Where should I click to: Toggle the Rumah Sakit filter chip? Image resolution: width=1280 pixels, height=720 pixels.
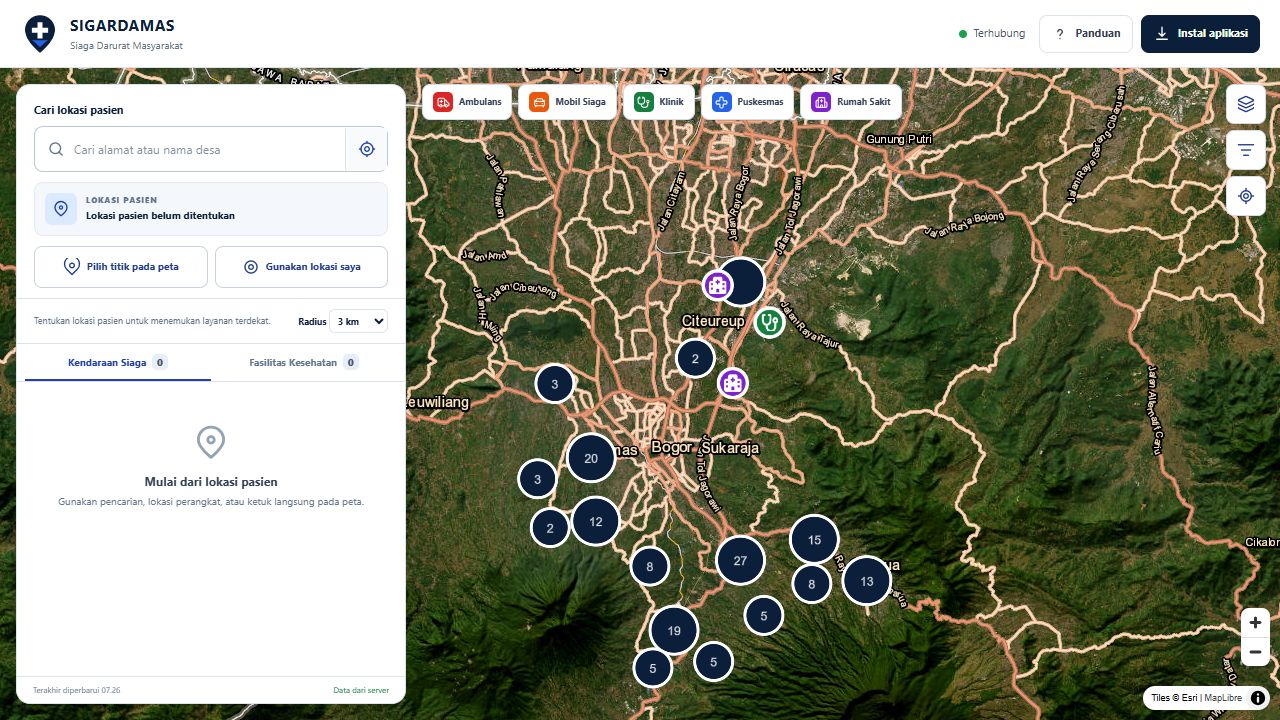coord(851,102)
